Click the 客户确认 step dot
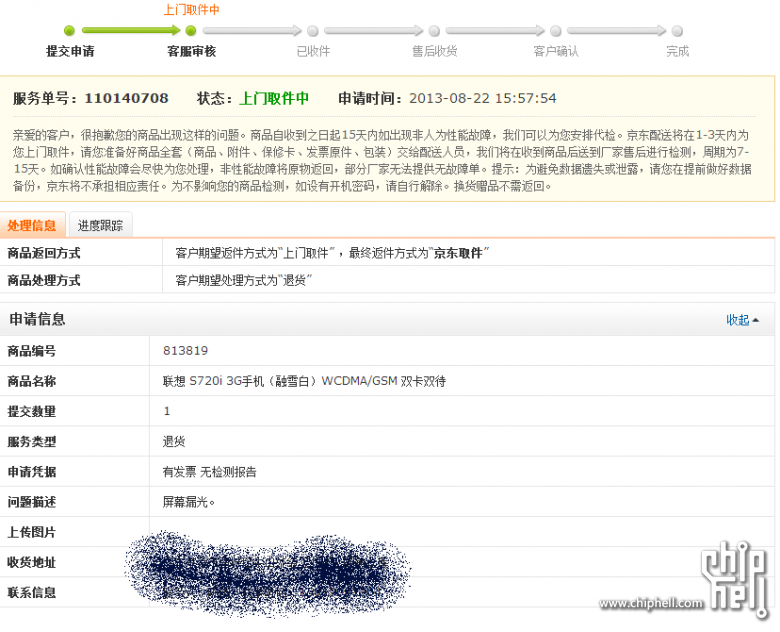Image resolution: width=780 pixels, height=632 pixels. 556,31
